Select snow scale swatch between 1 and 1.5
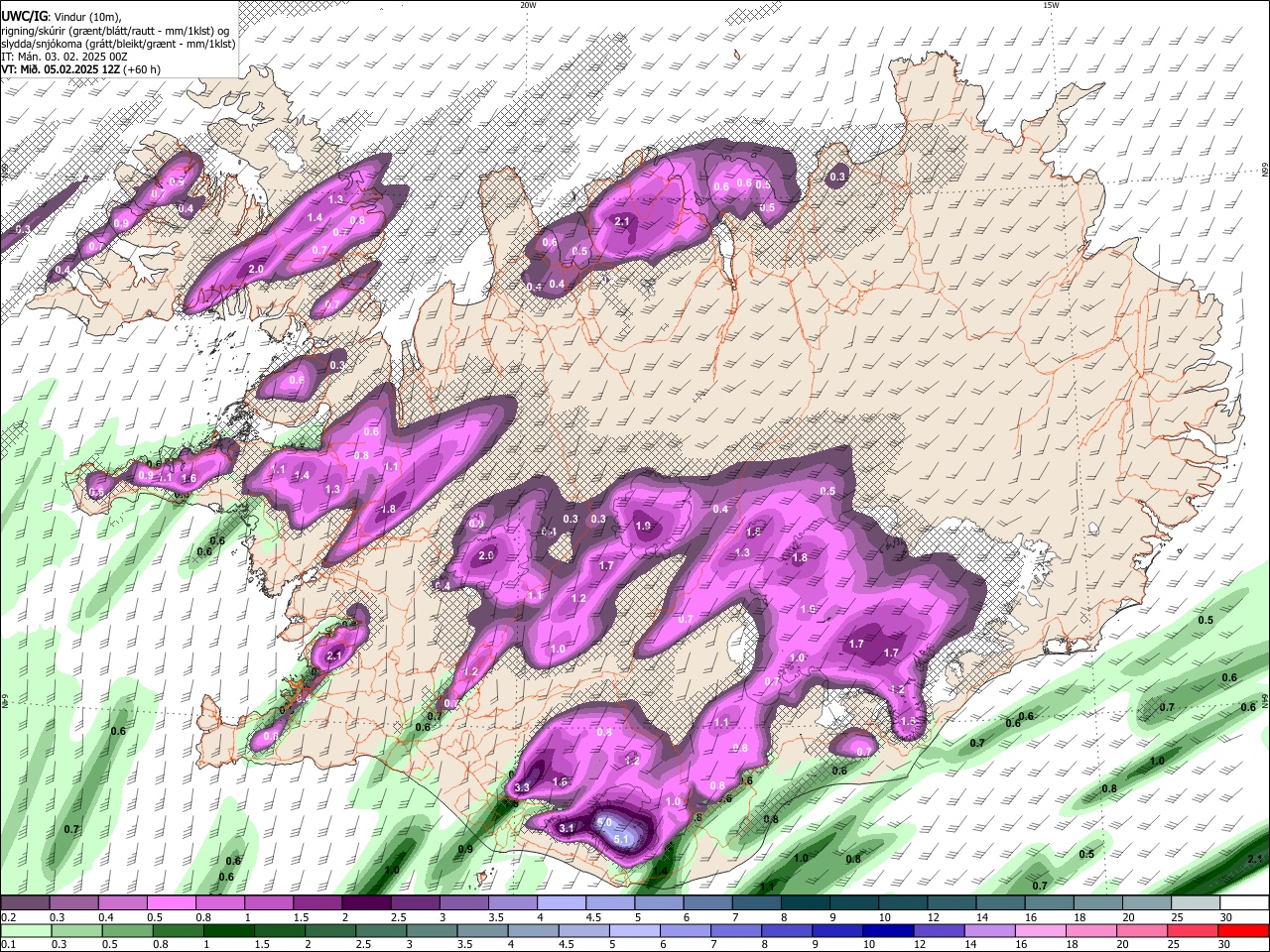1270x952 pixels. (x=268, y=903)
